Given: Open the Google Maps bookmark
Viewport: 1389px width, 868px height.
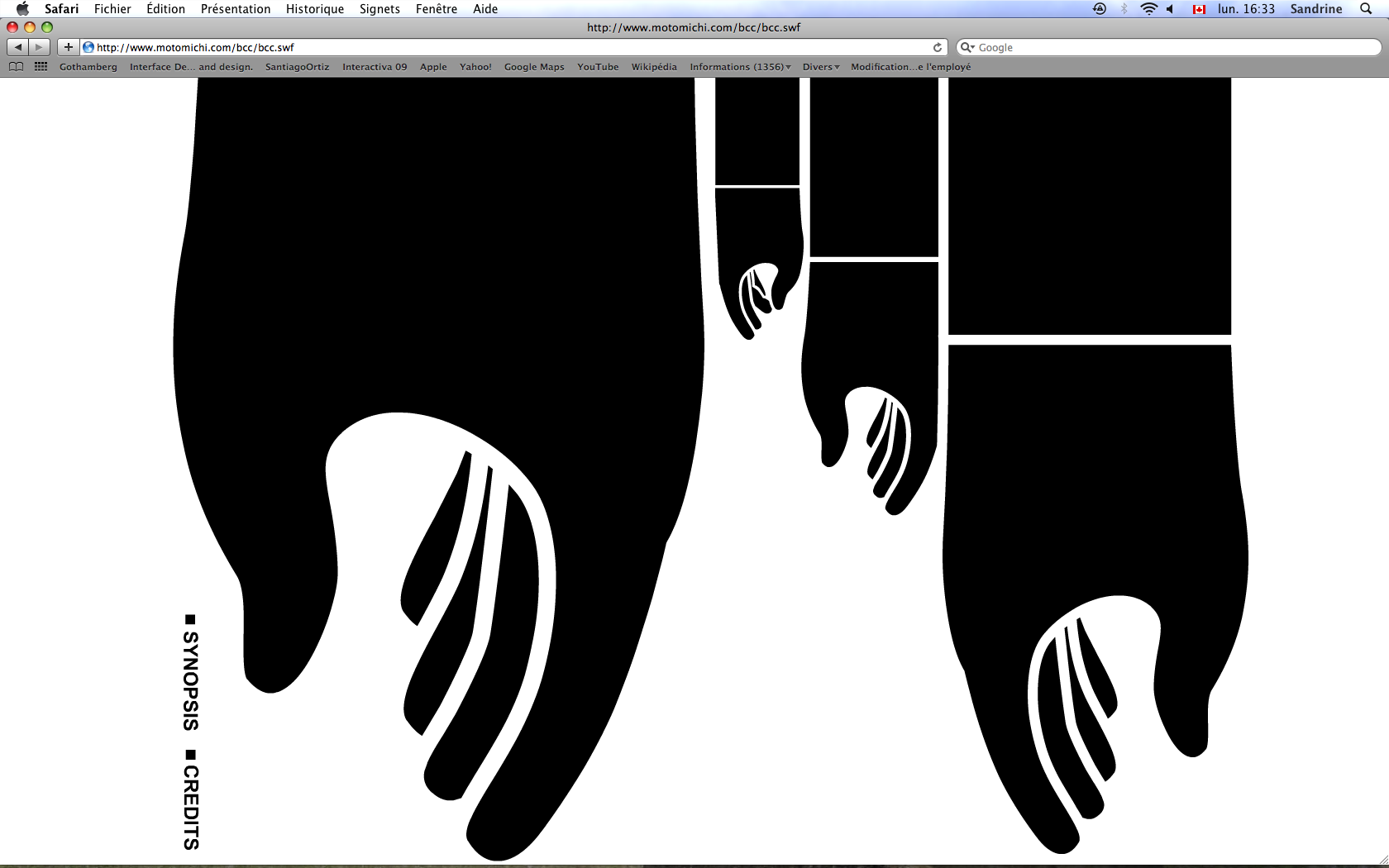Looking at the screenshot, I should pos(534,67).
